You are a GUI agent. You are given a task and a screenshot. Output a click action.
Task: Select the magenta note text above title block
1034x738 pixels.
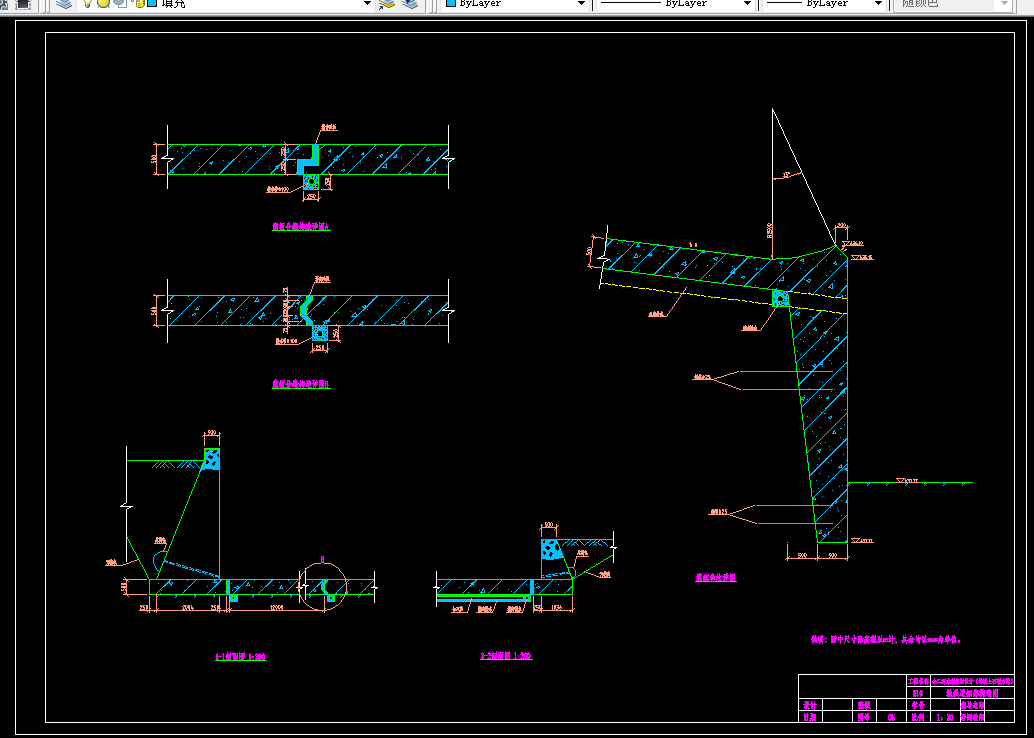pyautogui.click(x=886, y=639)
